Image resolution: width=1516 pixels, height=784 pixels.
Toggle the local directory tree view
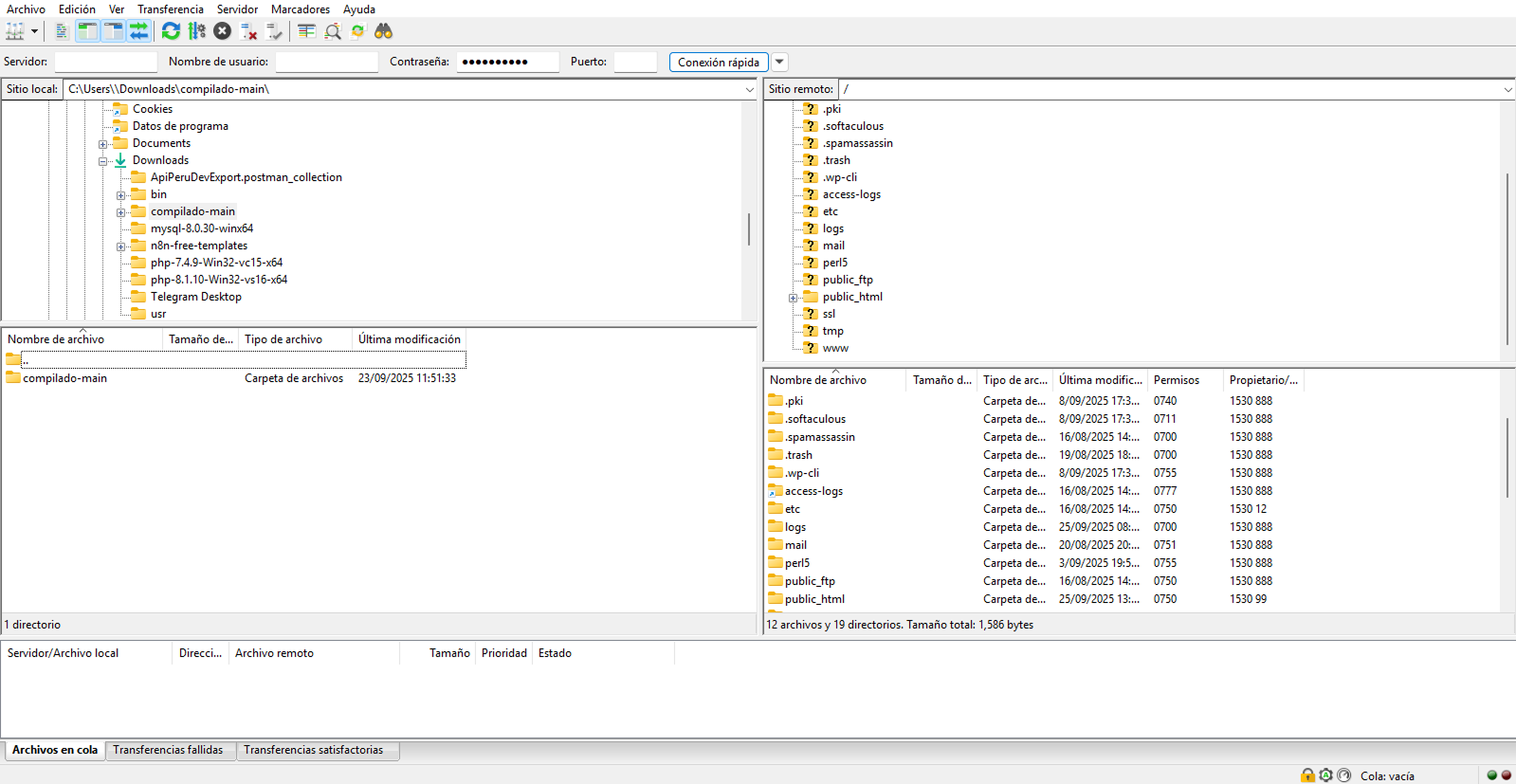[87, 31]
